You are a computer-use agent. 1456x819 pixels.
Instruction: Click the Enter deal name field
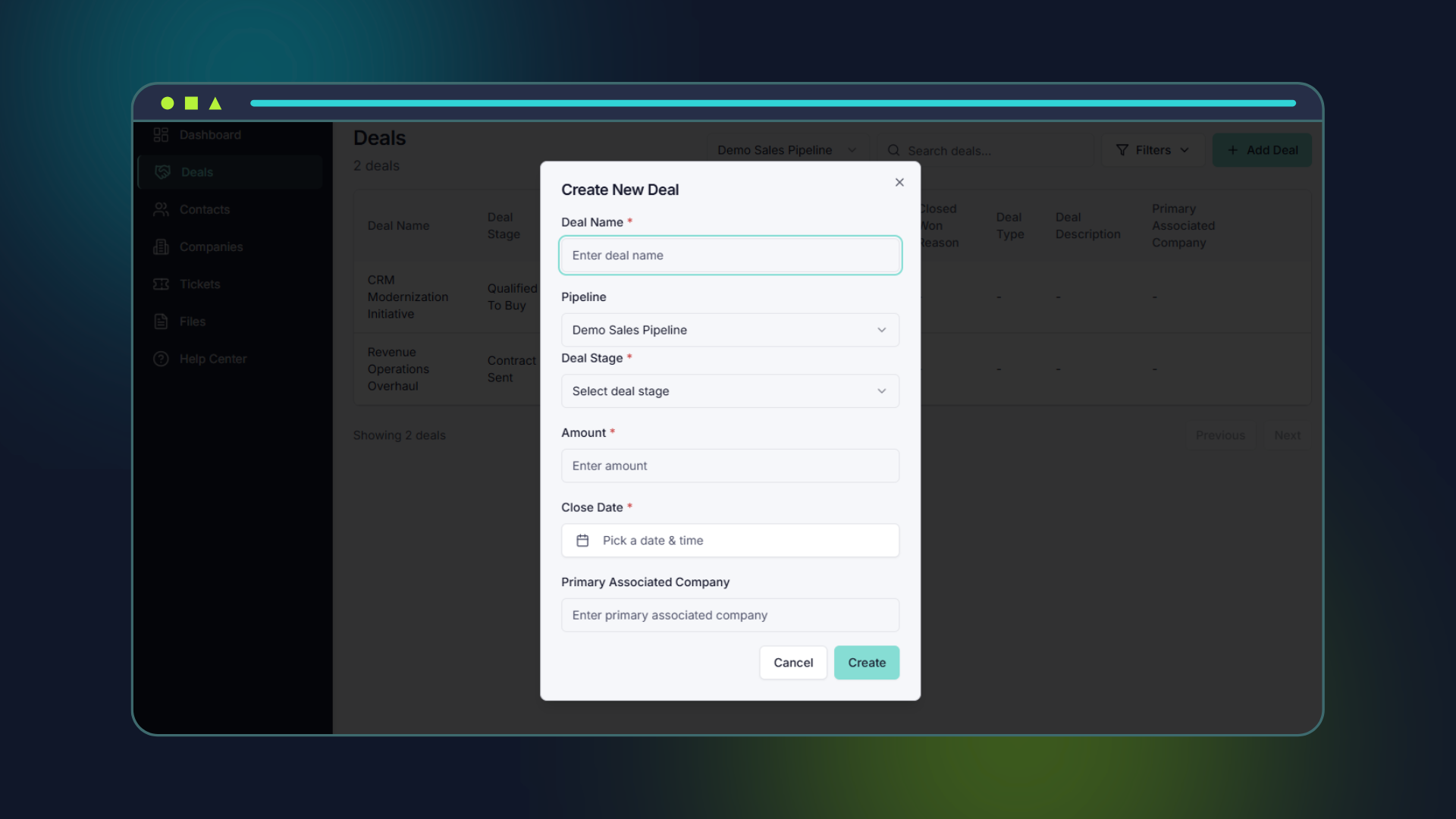pos(730,255)
